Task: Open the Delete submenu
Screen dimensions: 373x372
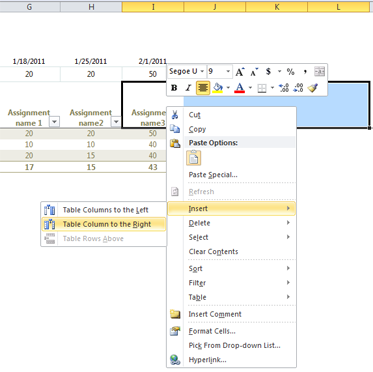Action: (x=231, y=223)
